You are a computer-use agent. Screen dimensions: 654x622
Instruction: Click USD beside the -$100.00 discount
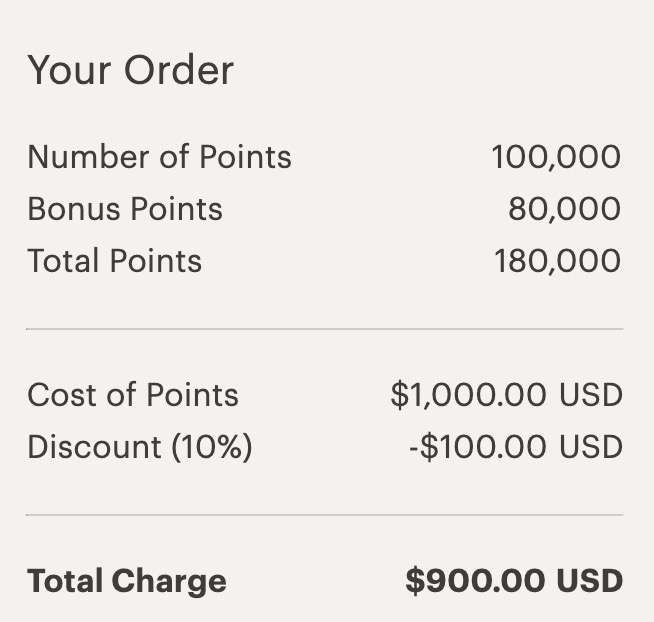click(x=590, y=447)
